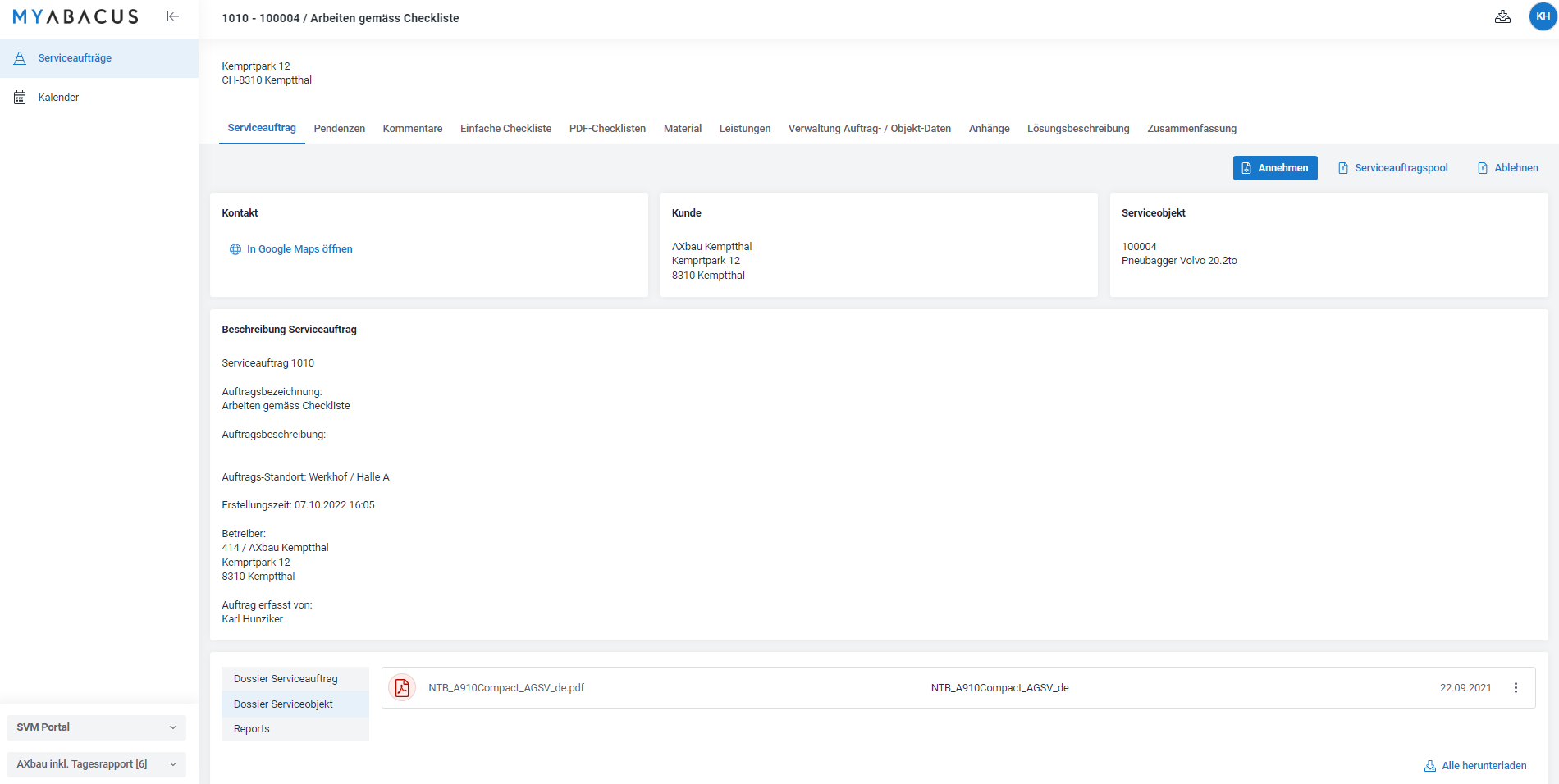Click the Annehmen button
1559x784 pixels.
coord(1275,168)
